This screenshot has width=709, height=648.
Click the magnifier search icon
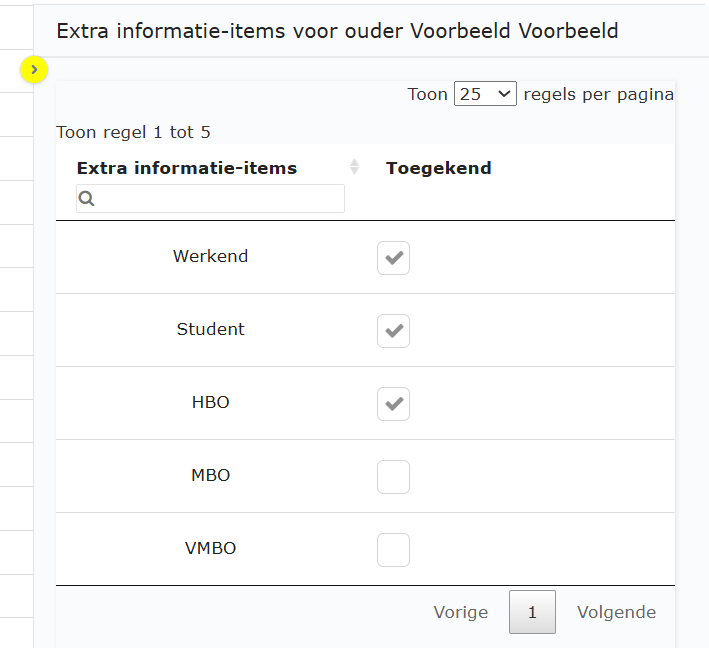pos(87,199)
